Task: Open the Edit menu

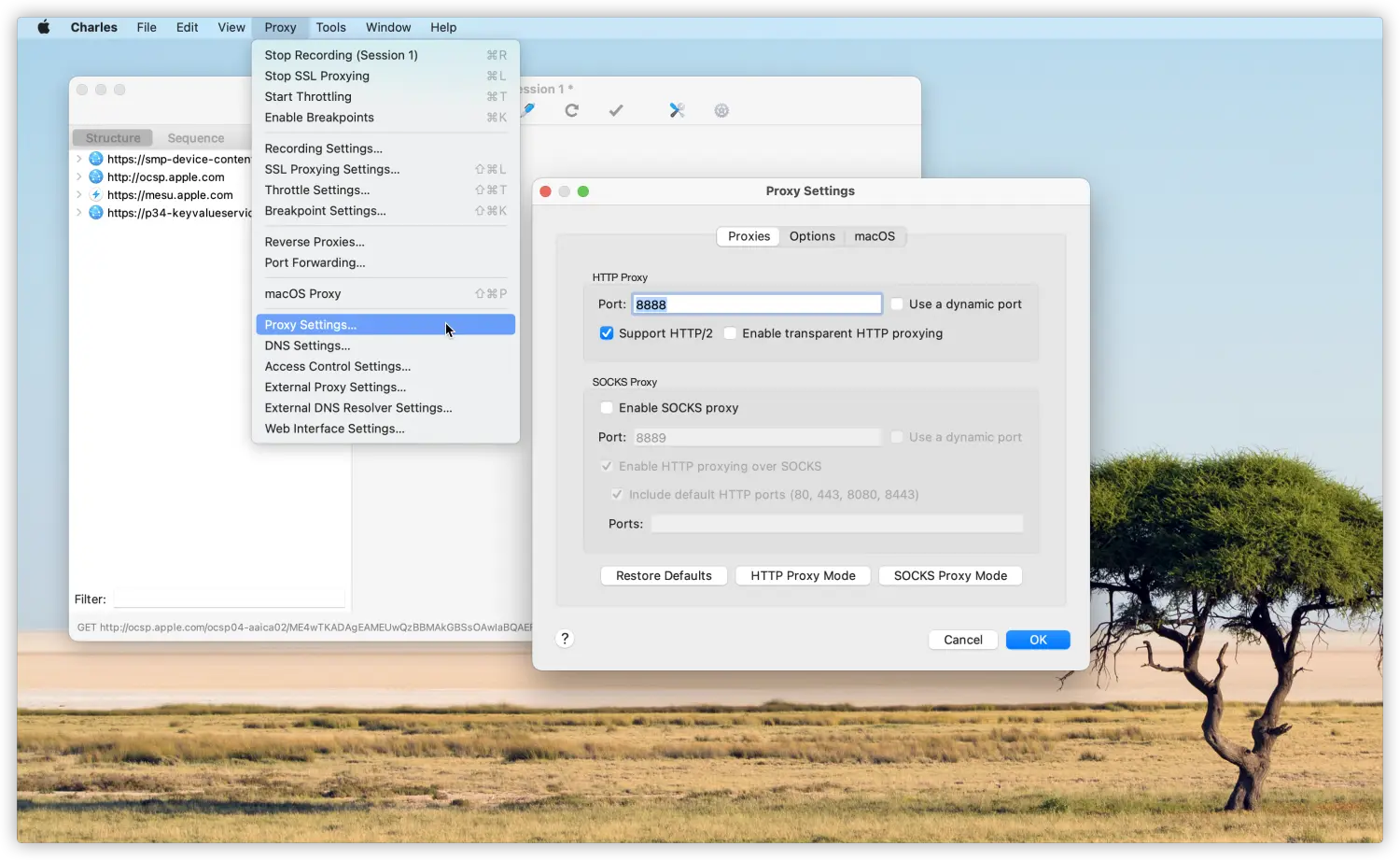Action: click(187, 27)
